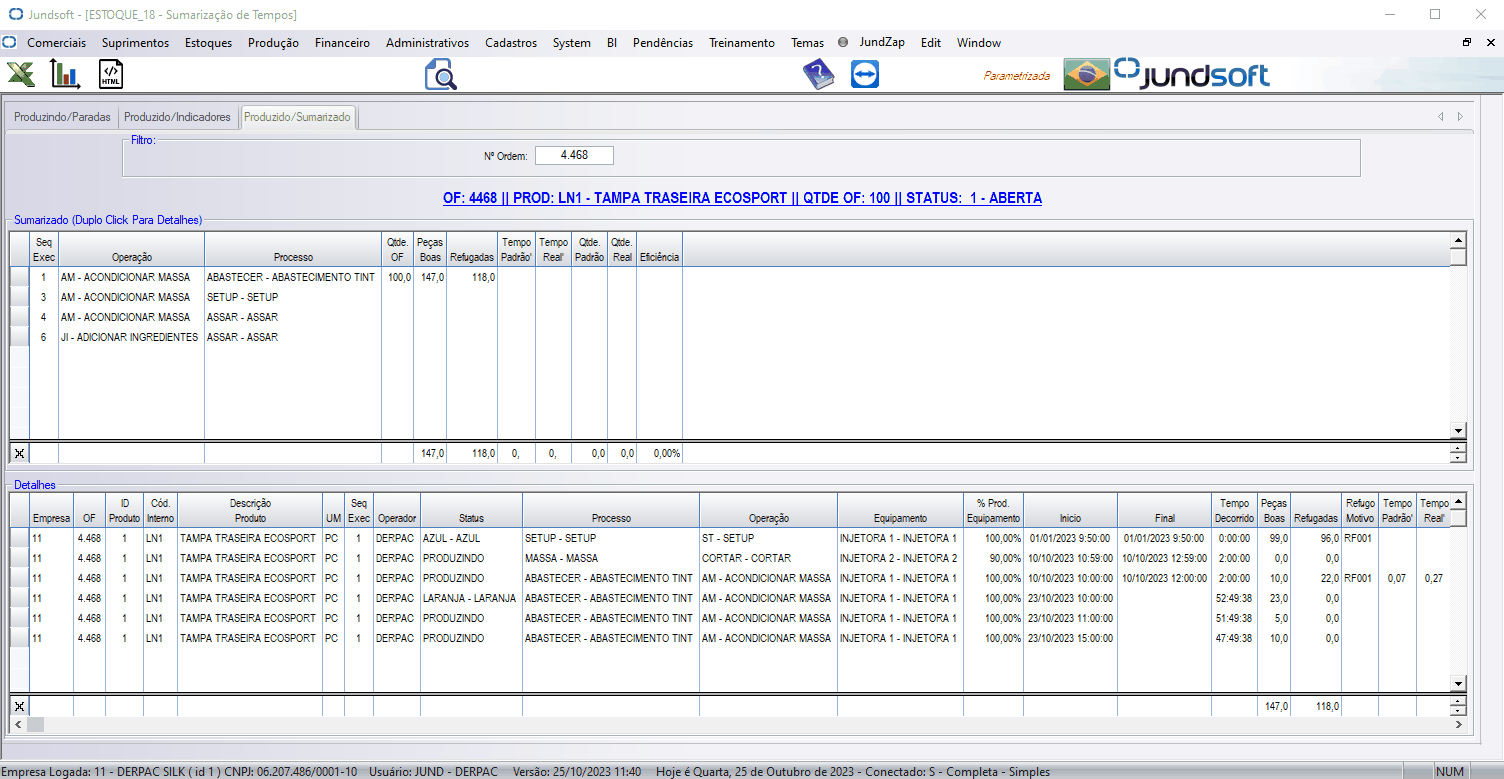Click the tab scroll right arrow

[x=1460, y=117]
